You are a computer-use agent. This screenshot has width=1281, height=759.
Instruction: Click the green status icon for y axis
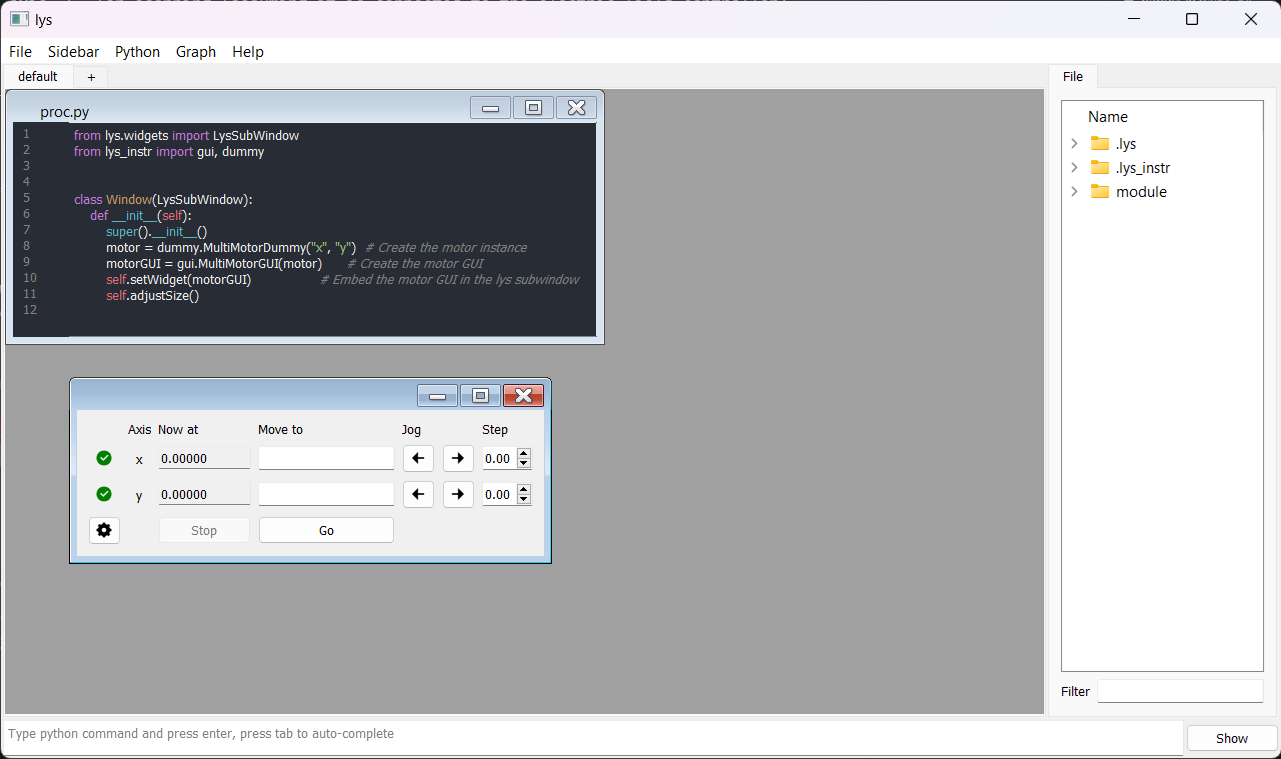(104, 494)
